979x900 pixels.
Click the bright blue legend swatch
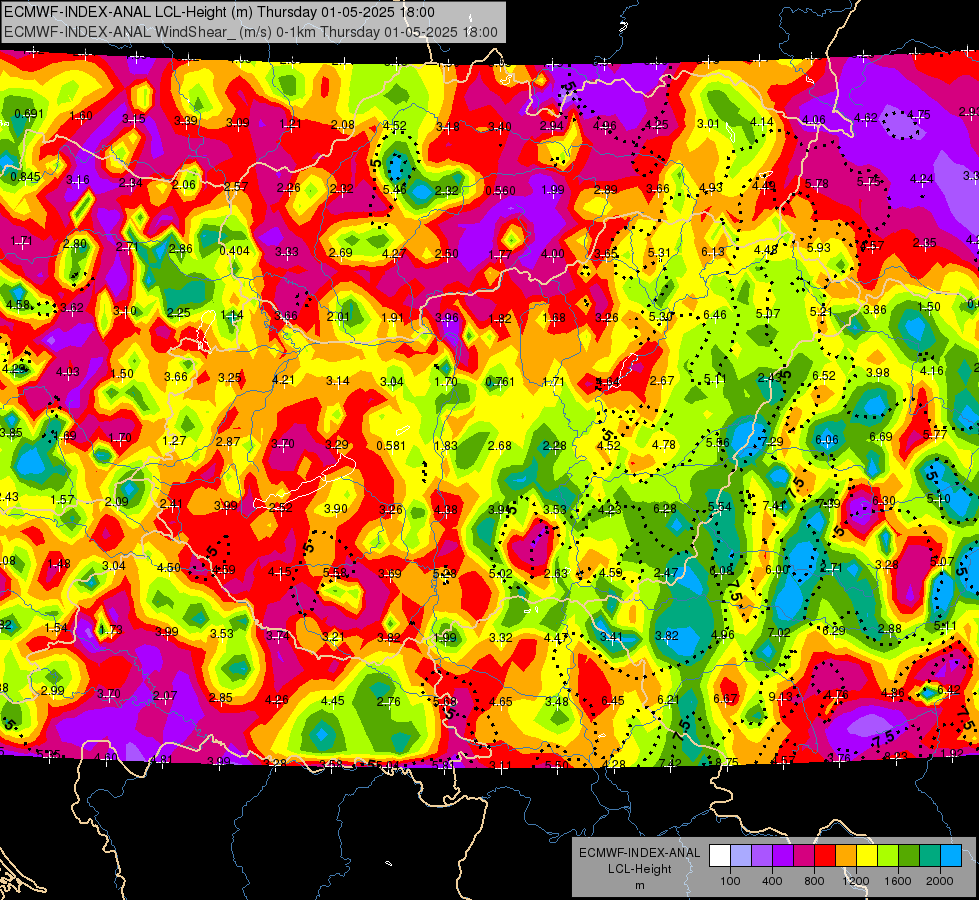[951, 855]
